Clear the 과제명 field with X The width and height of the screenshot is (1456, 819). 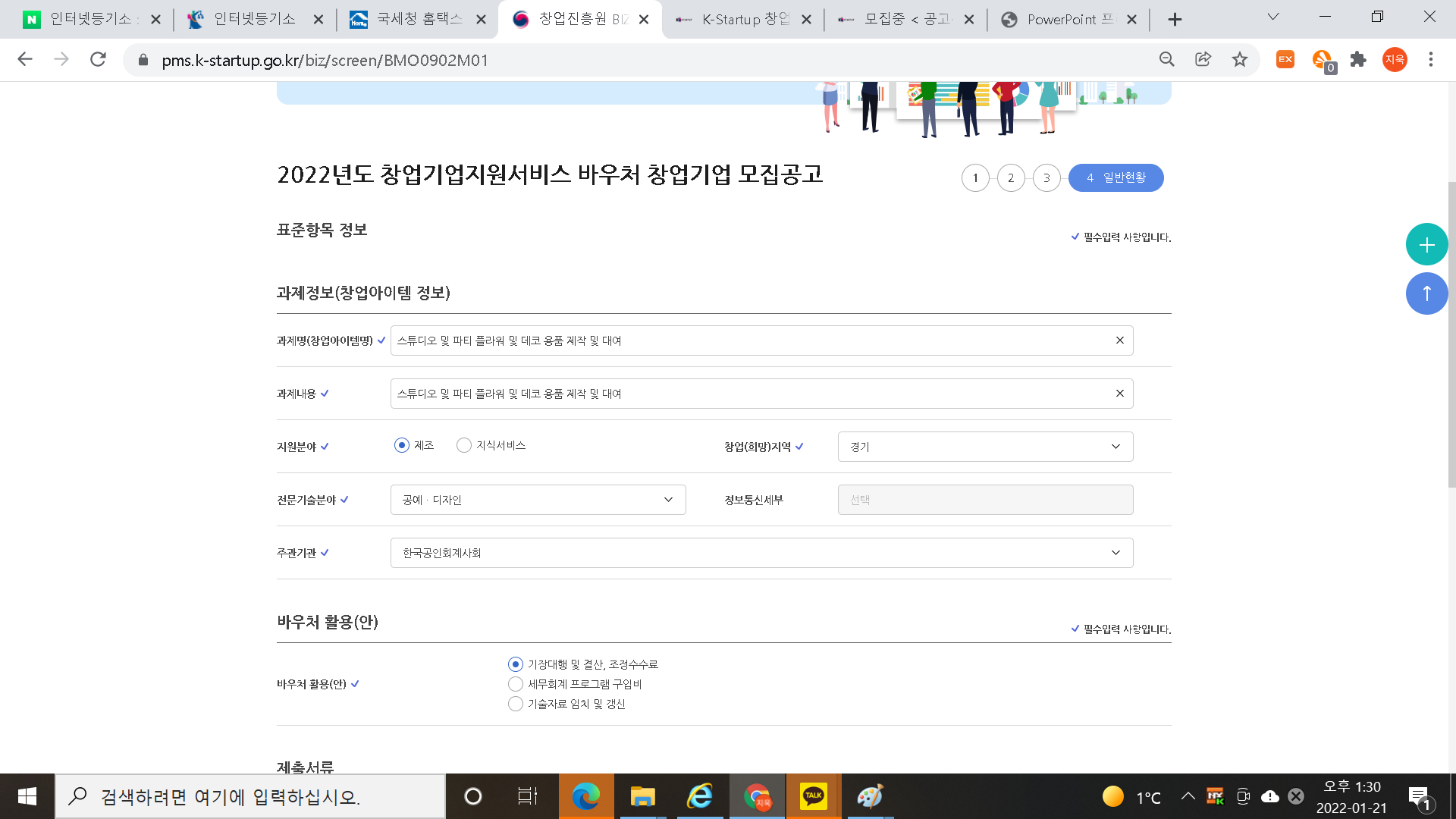pyautogui.click(x=1119, y=340)
